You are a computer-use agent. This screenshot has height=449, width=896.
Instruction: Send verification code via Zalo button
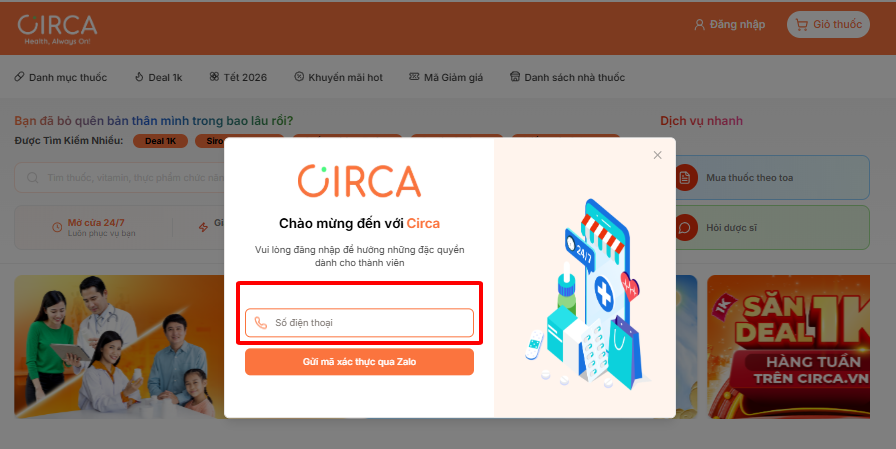click(359, 362)
